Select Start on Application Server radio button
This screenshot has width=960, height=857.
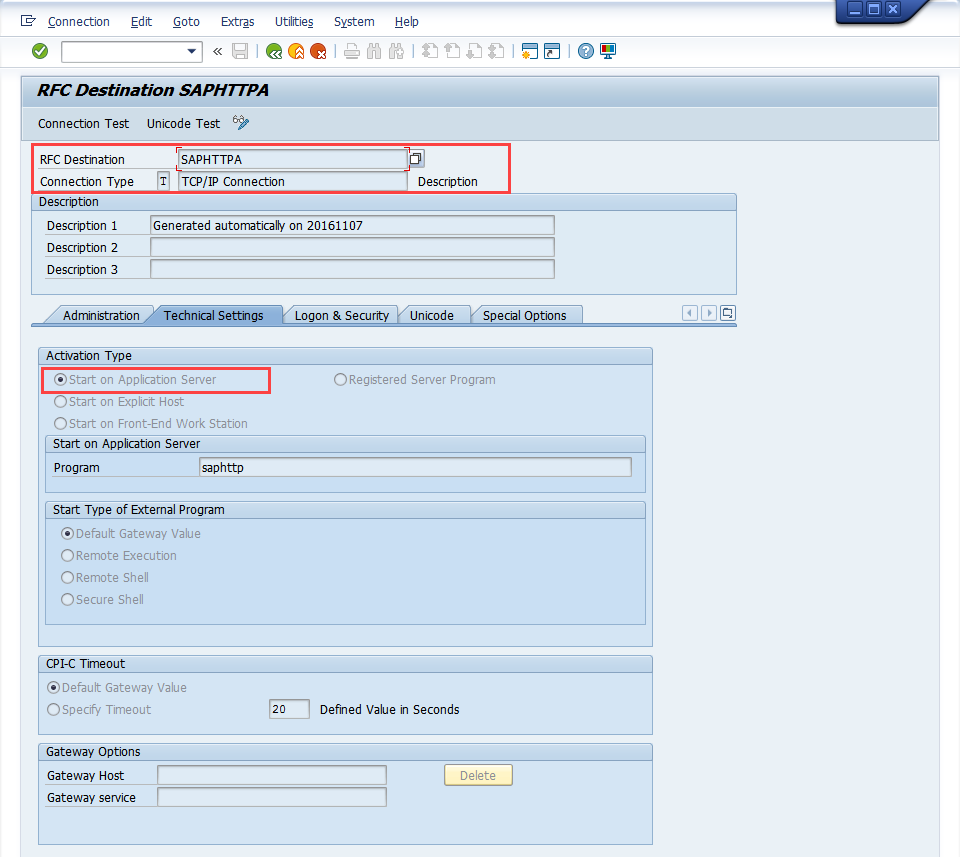[x=60, y=380]
